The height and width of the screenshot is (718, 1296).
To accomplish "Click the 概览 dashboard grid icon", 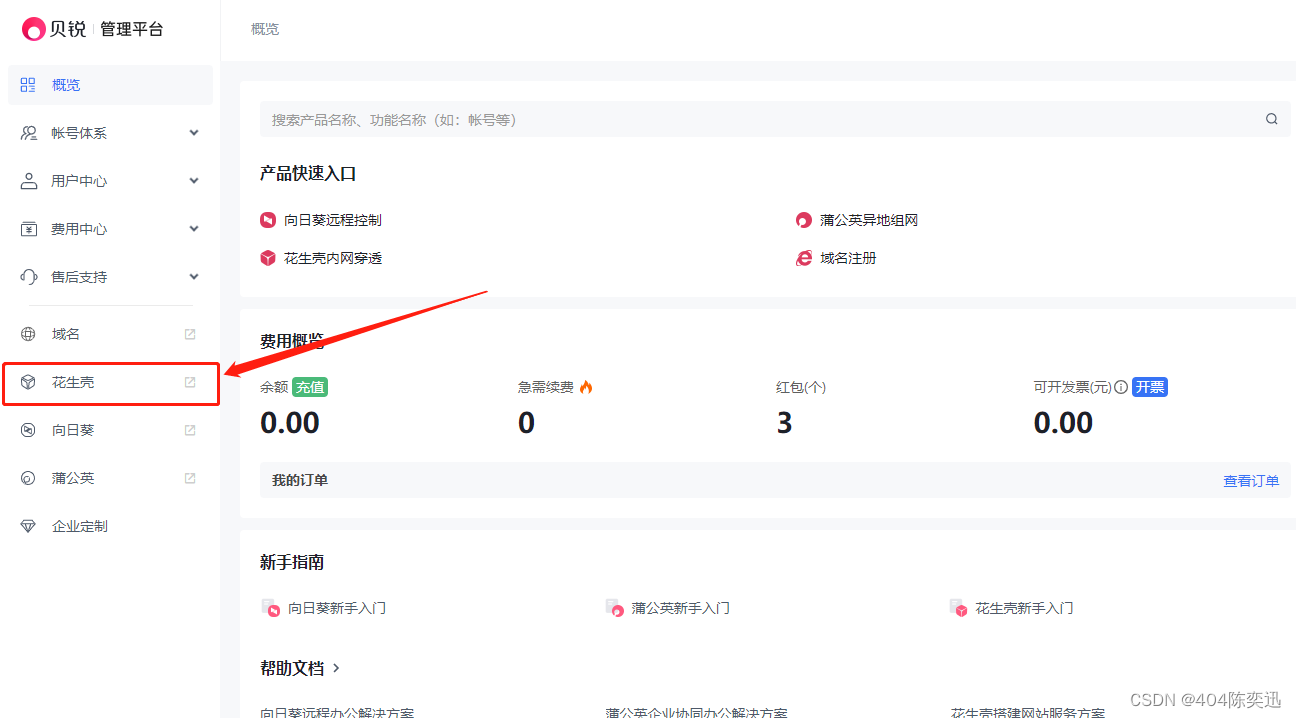I will pyautogui.click(x=28, y=85).
